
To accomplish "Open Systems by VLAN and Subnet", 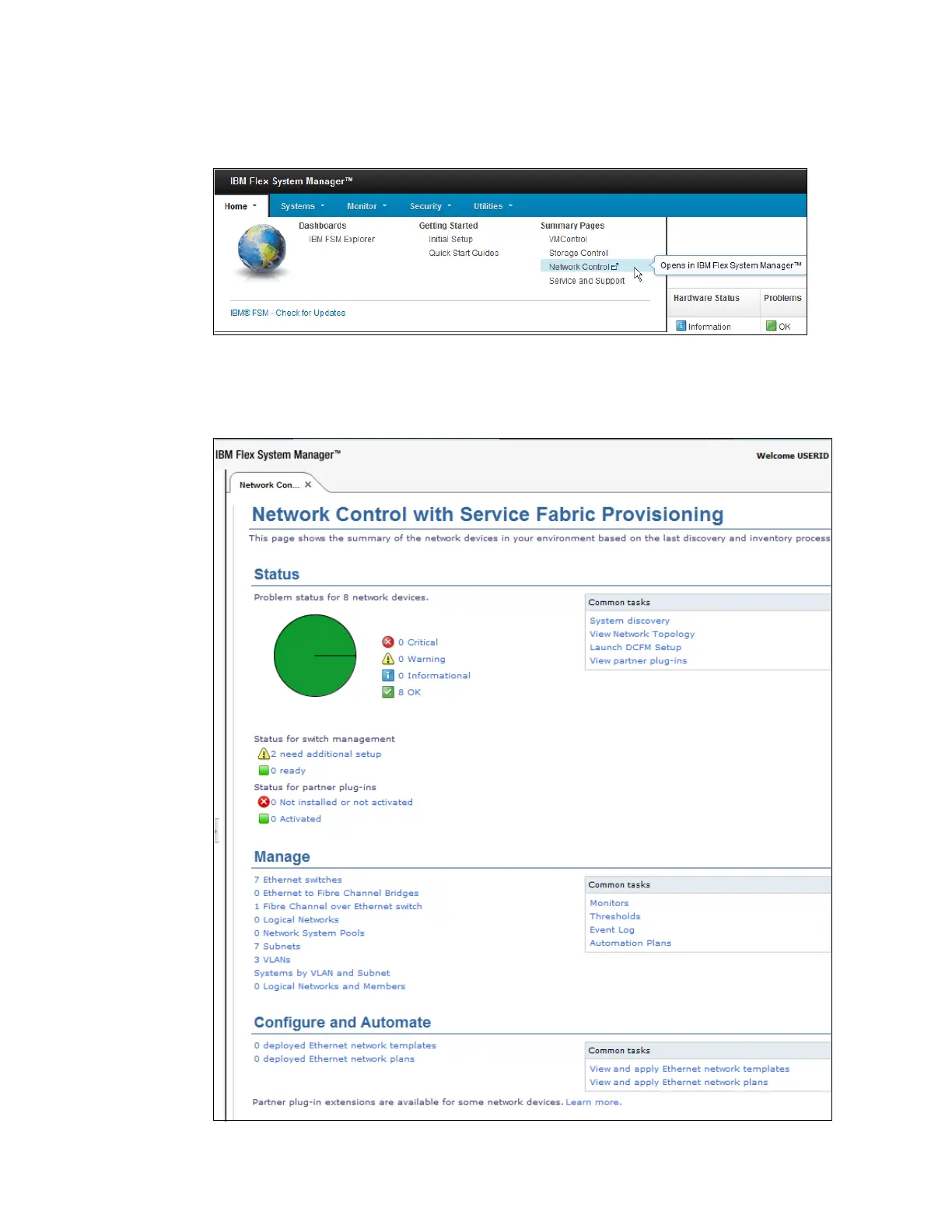I will tap(322, 972).
